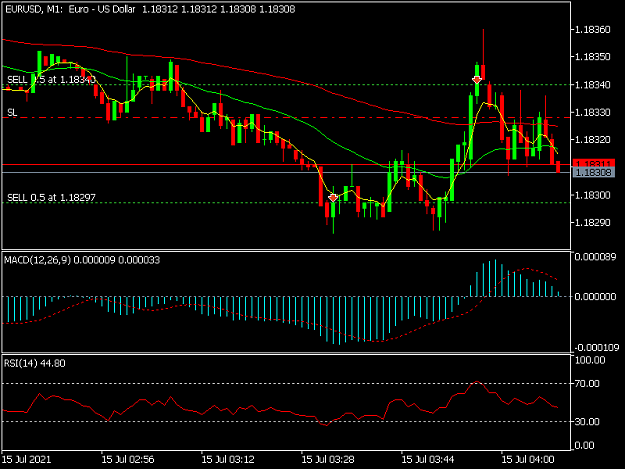Click the SL stop loss line label
The width and height of the screenshot is (625, 469).
[x=12, y=113]
